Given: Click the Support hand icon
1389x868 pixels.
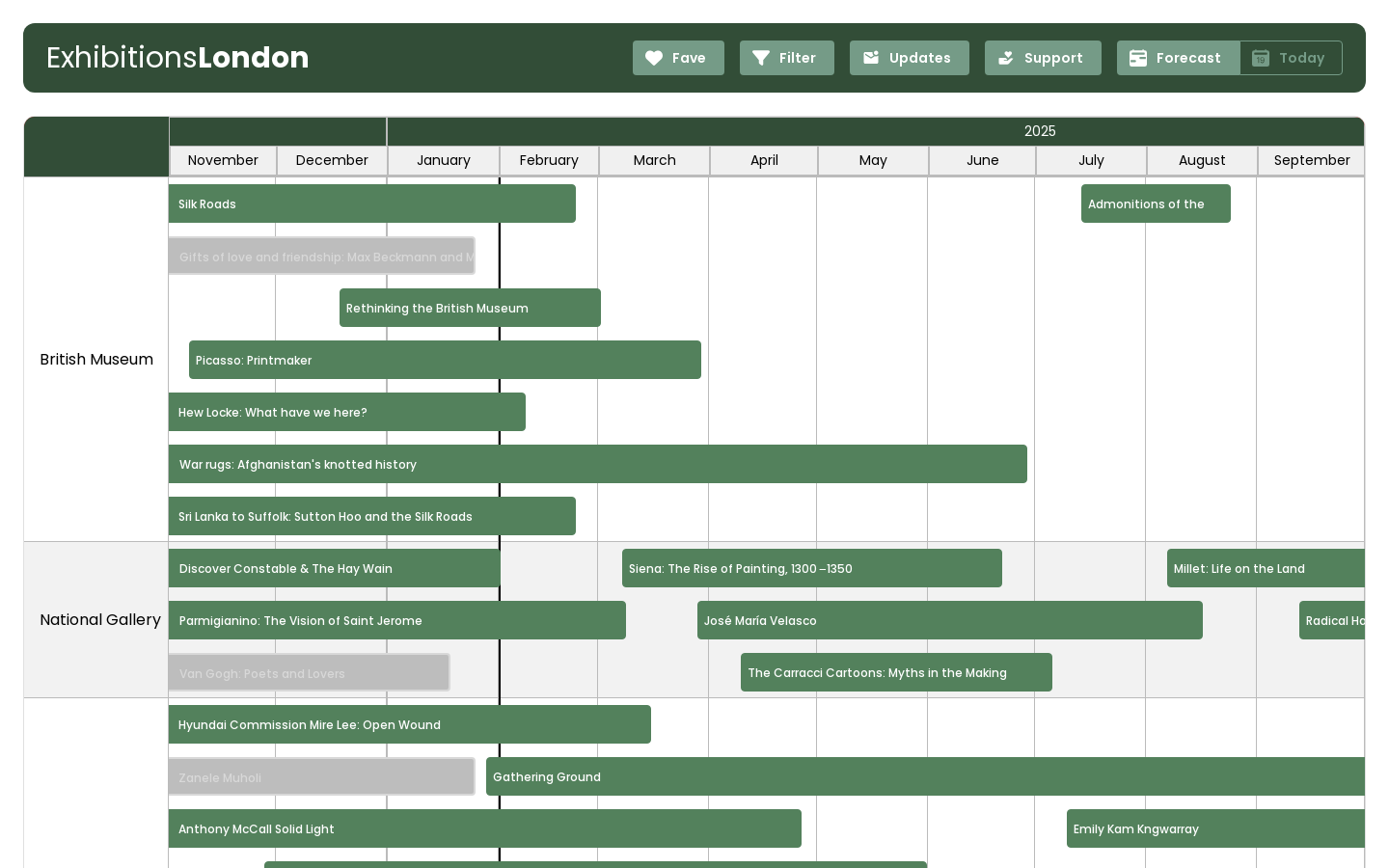Looking at the screenshot, I should (1006, 58).
